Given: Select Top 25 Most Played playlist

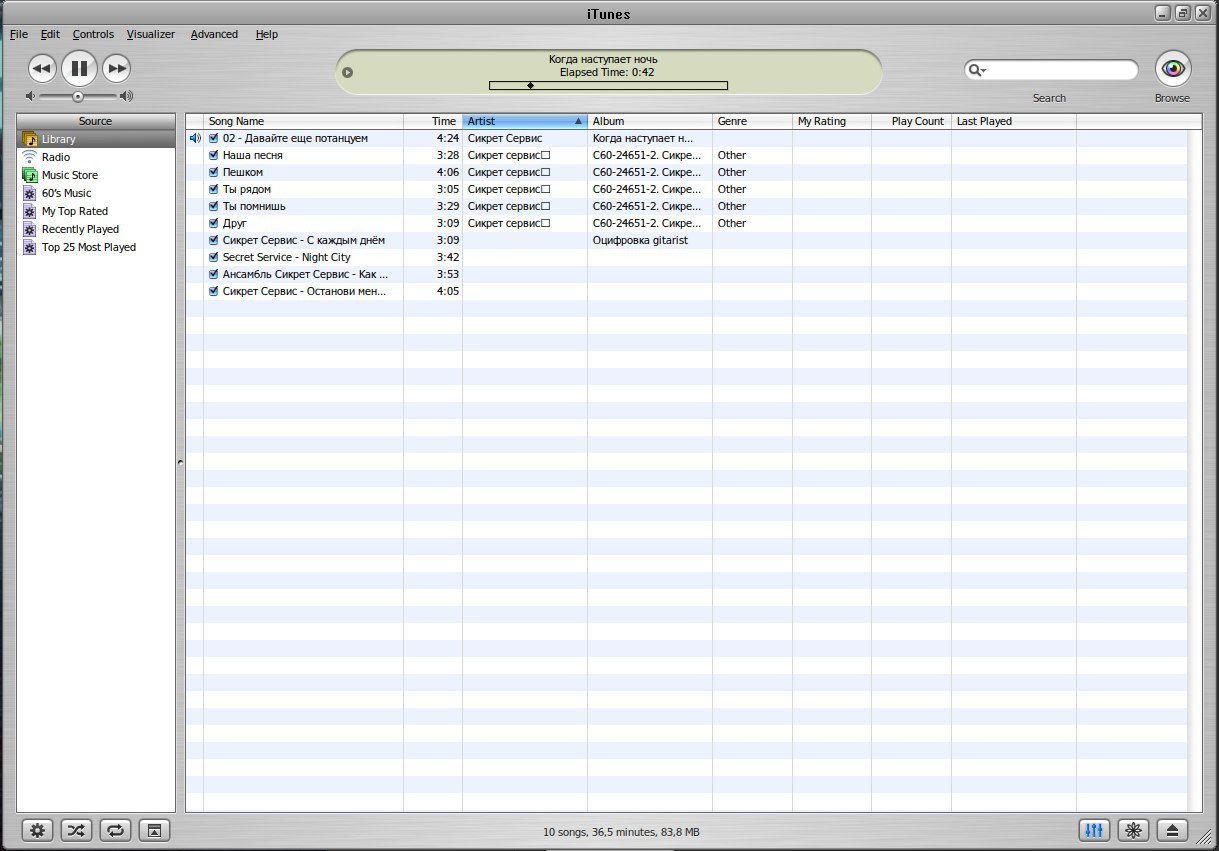Looking at the screenshot, I should [96, 247].
